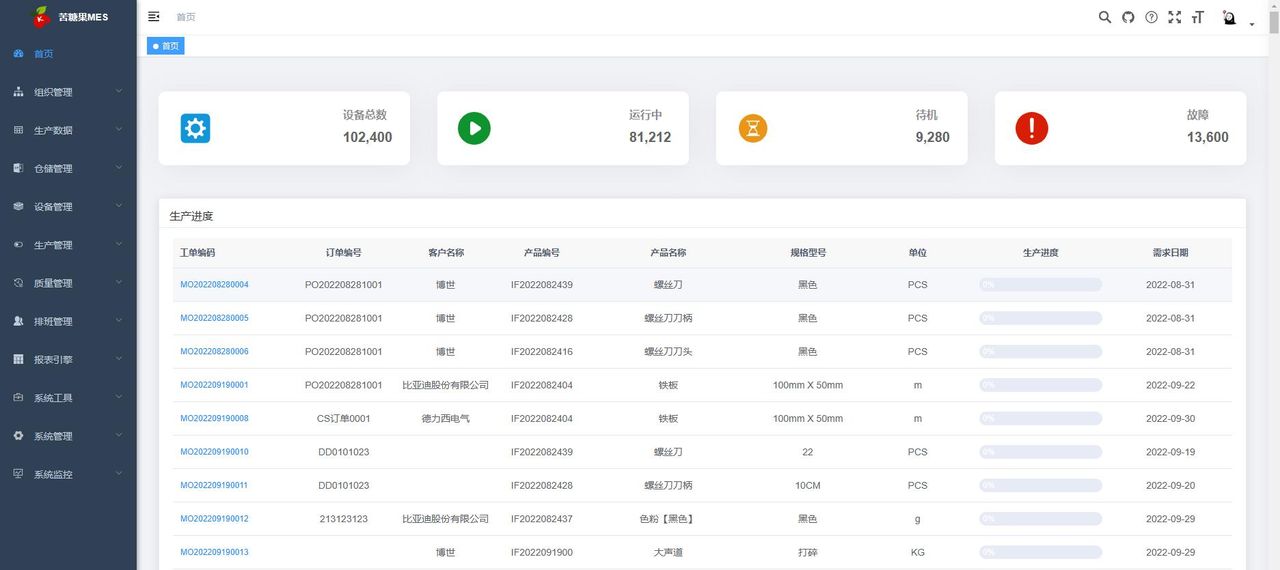Click the 首页 dashboard sidebar icon
1280x570 pixels.
[18, 54]
